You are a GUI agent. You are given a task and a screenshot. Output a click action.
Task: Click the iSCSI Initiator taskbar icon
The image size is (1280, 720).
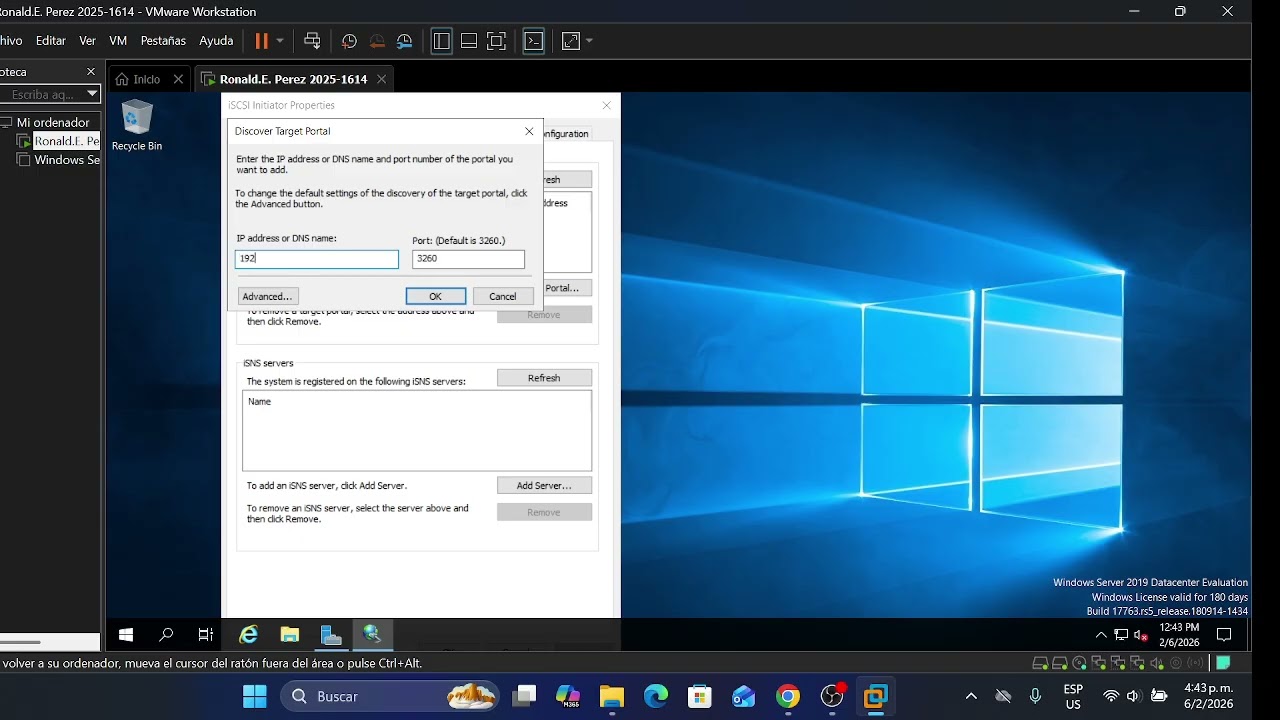pos(372,635)
